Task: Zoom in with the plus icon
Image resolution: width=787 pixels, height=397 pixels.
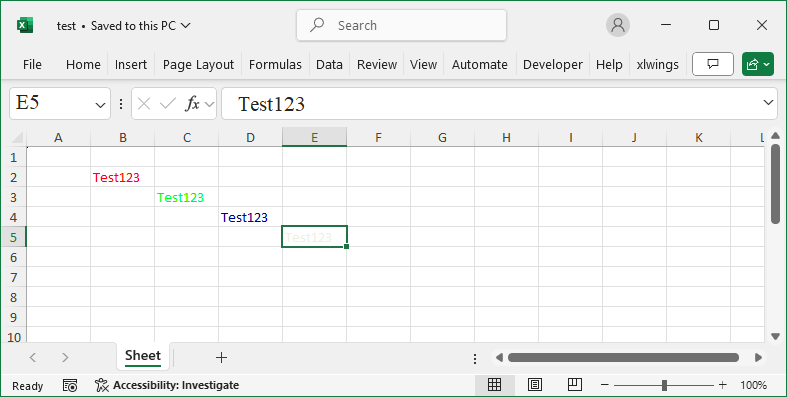Action: click(723, 385)
